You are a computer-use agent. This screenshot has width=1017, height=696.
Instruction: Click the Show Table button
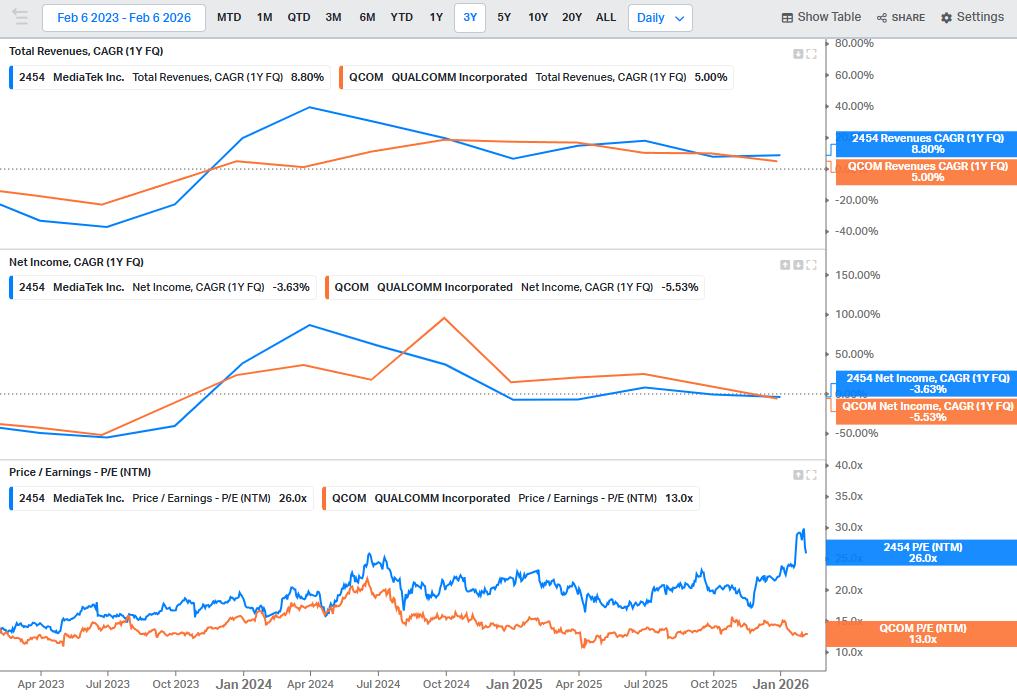[x=821, y=17]
